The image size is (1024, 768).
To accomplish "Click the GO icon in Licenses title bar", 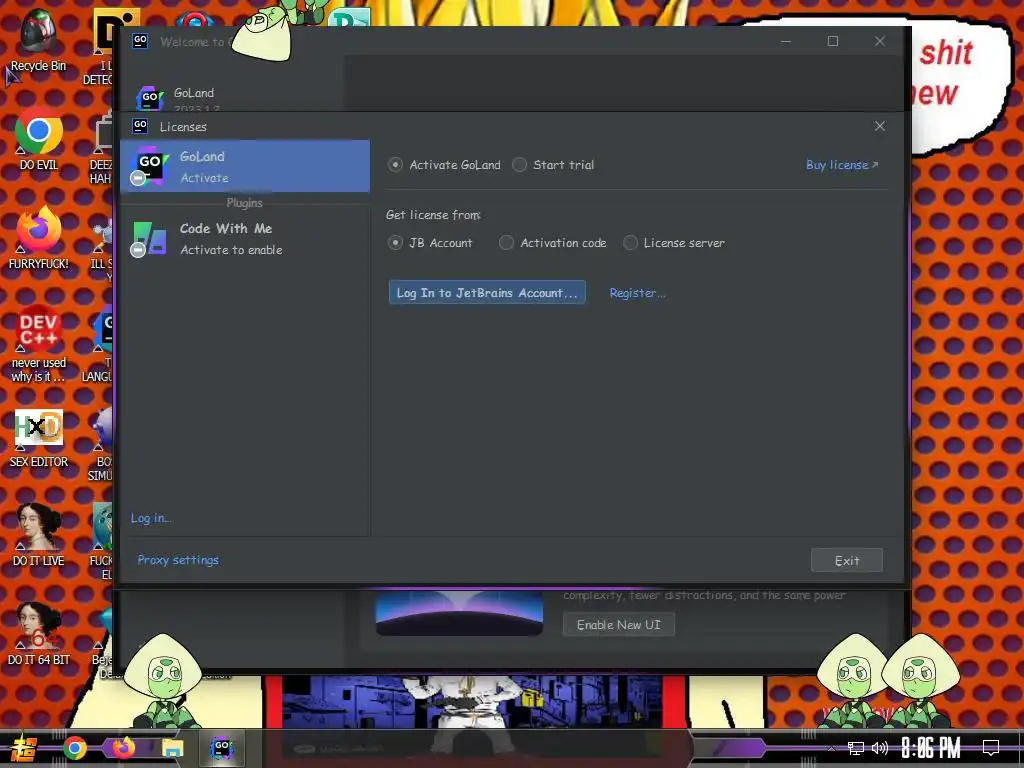I will pos(140,125).
